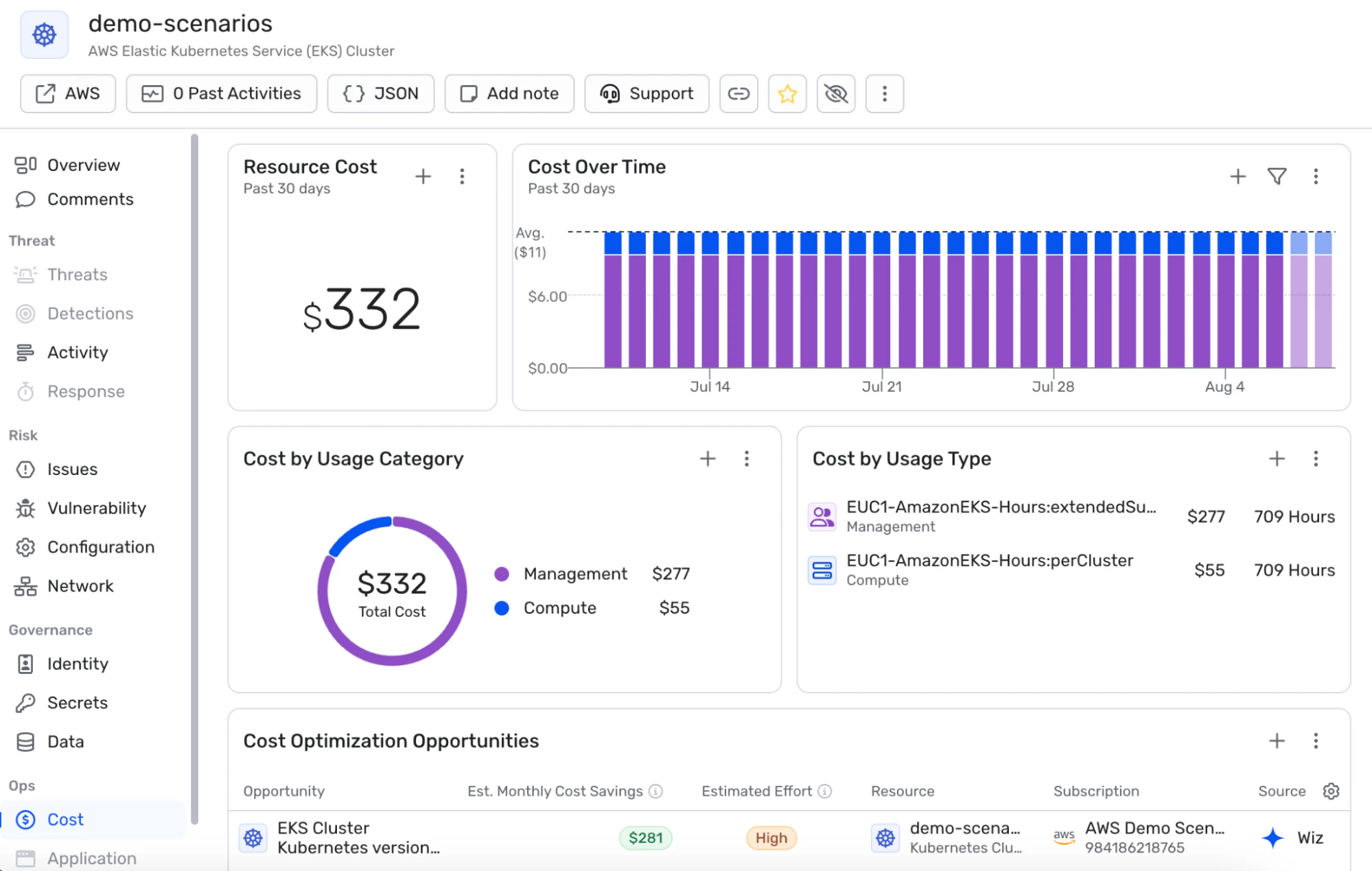
Task: Toggle the crossed-eye ignore icon
Action: pyautogui.click(x=836, y=93)
